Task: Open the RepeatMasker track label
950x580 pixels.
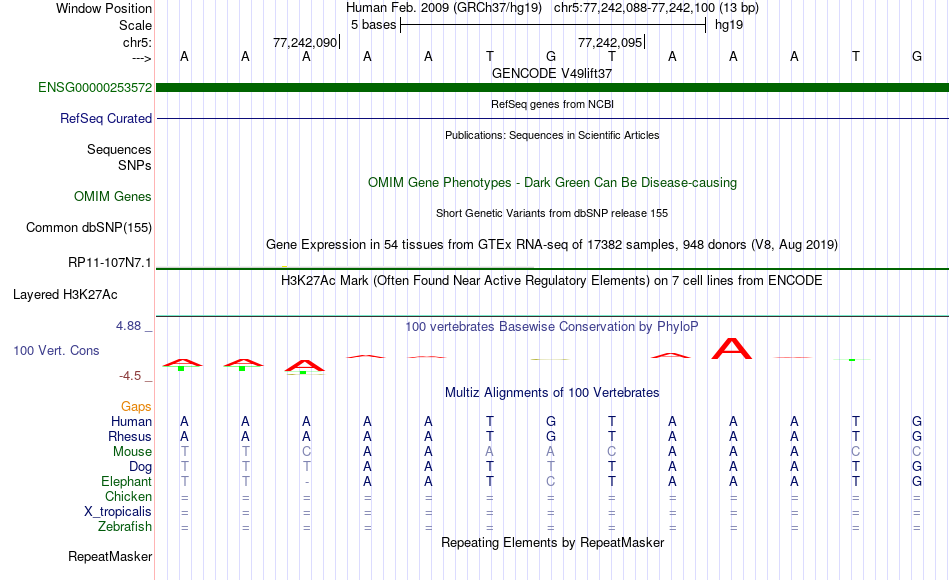Action: [x=110, y=556]
